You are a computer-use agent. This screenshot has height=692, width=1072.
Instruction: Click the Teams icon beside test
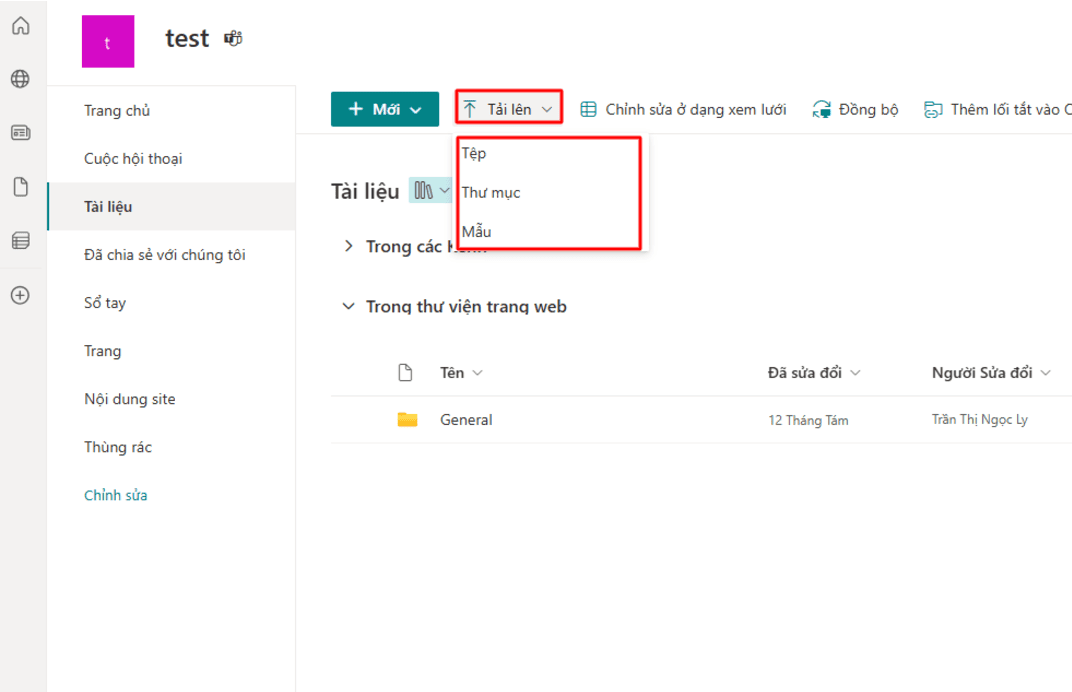coord(233,38)
